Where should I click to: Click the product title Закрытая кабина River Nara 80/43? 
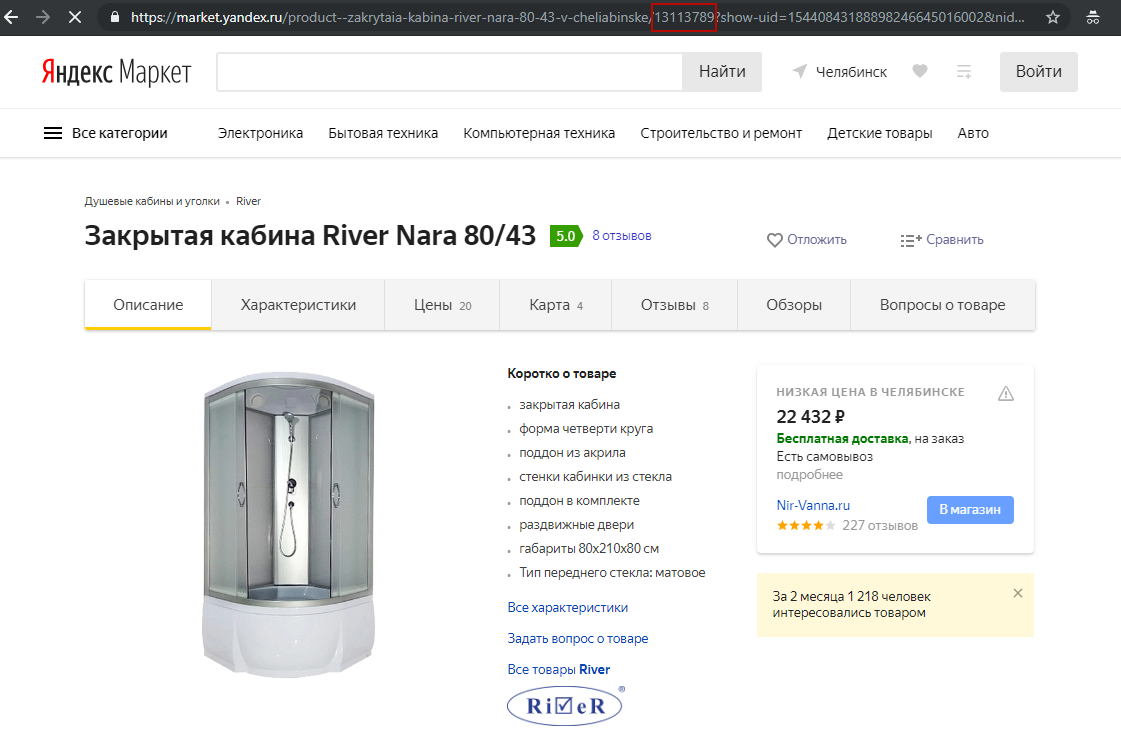tap(310, 235)
